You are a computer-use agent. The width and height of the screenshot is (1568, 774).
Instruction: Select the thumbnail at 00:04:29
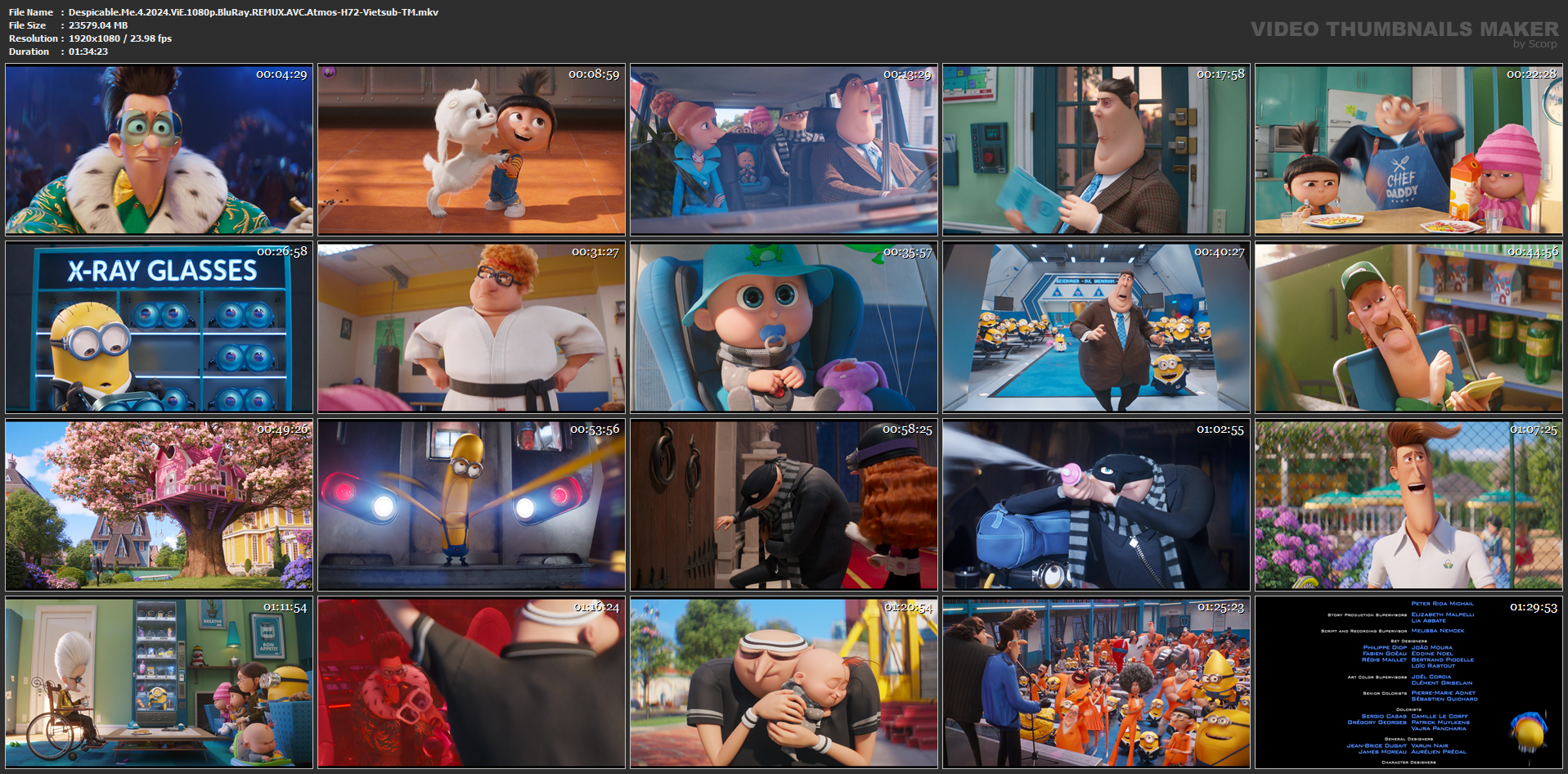tap(159, 151)
